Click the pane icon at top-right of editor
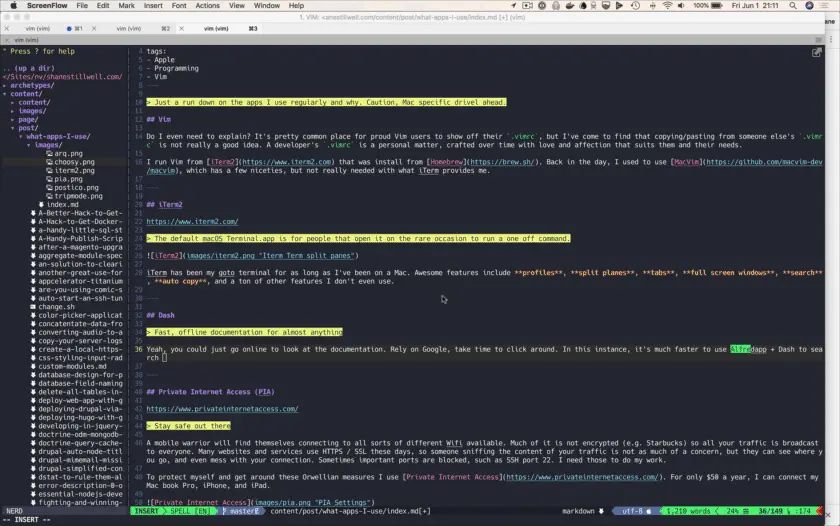This screenshot has height=526, width=840. coord(816,52)
